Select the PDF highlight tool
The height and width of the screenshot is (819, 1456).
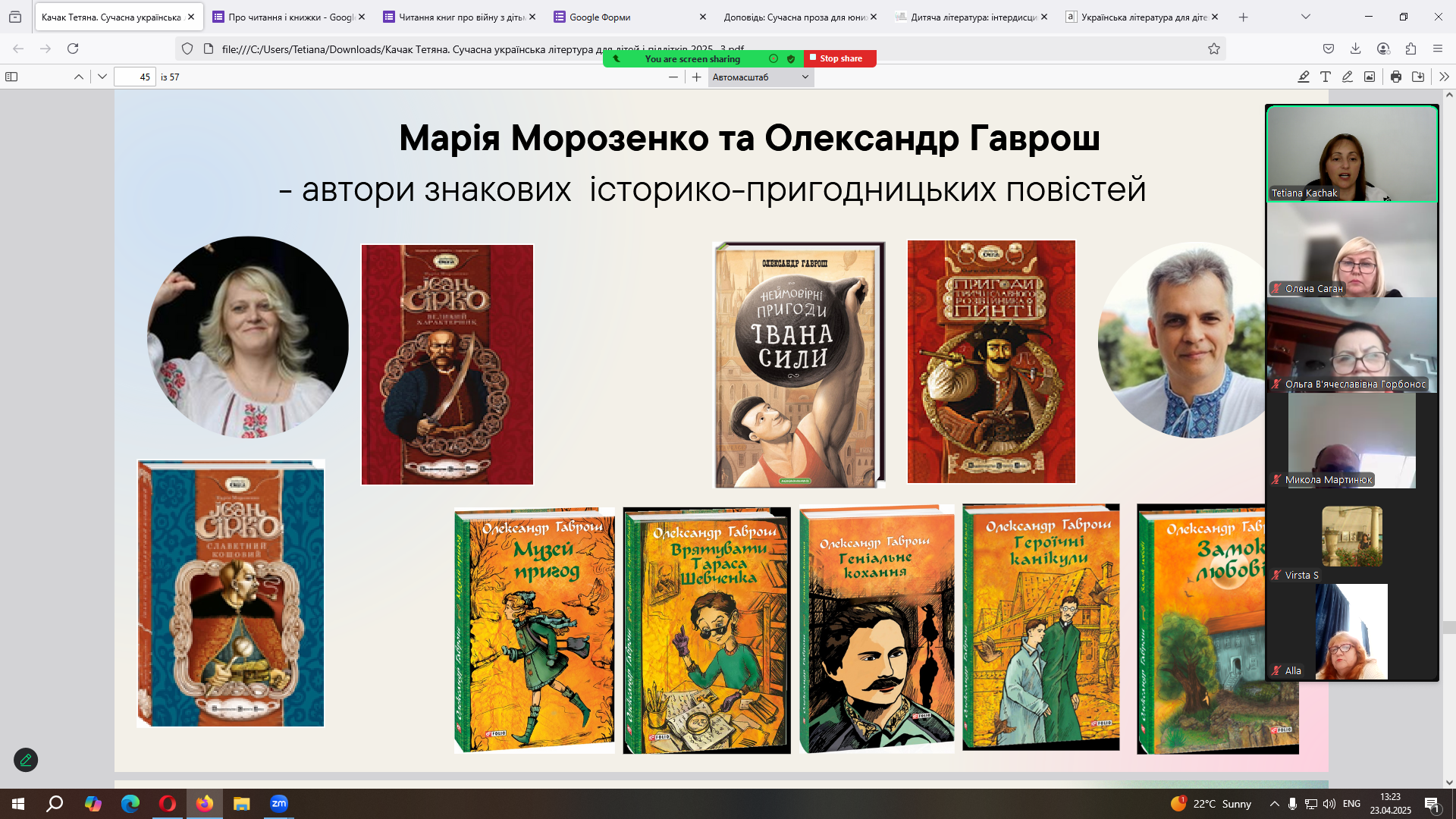1304,77
